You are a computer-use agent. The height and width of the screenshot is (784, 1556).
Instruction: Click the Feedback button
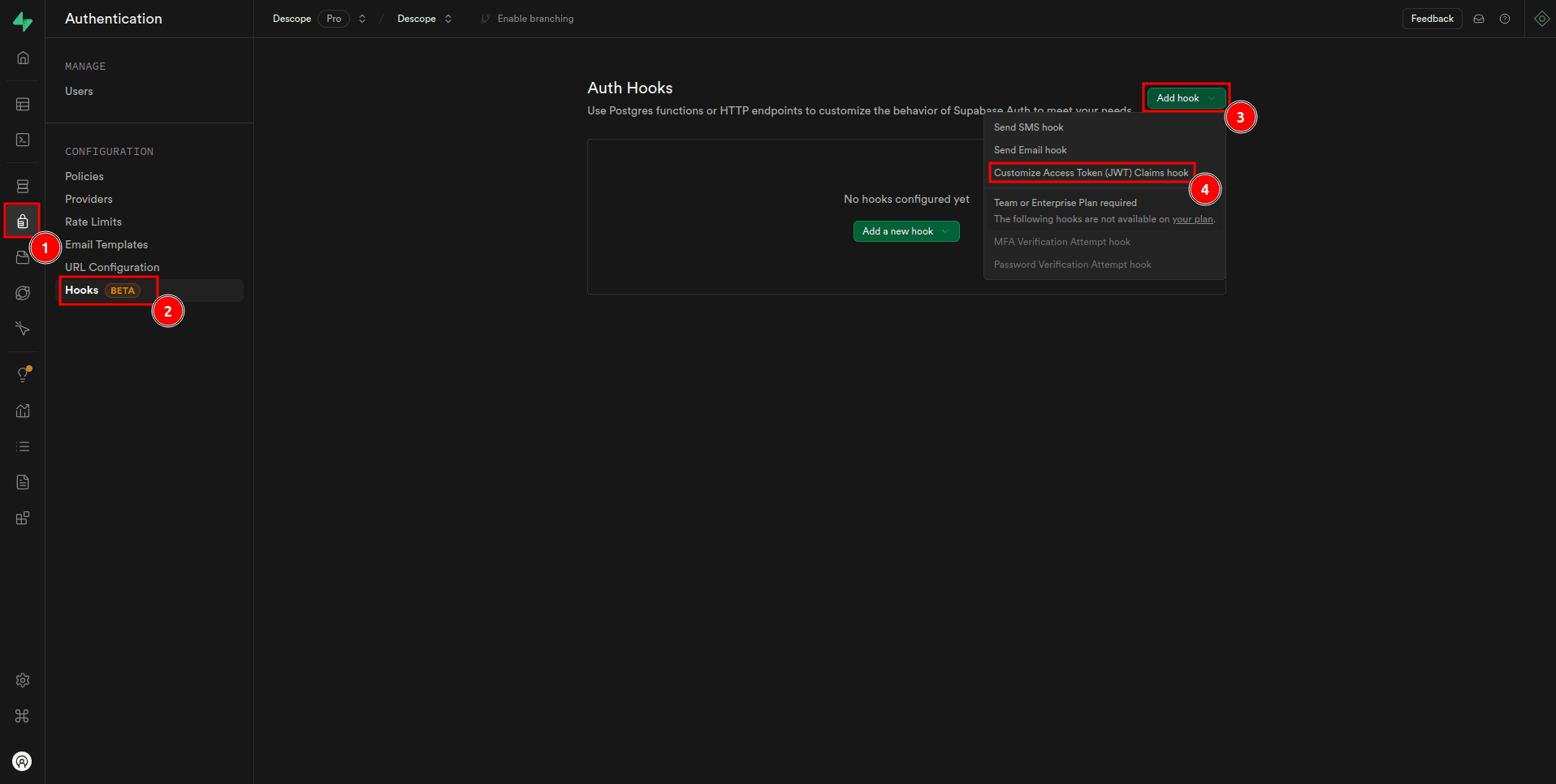(1432, 19)
